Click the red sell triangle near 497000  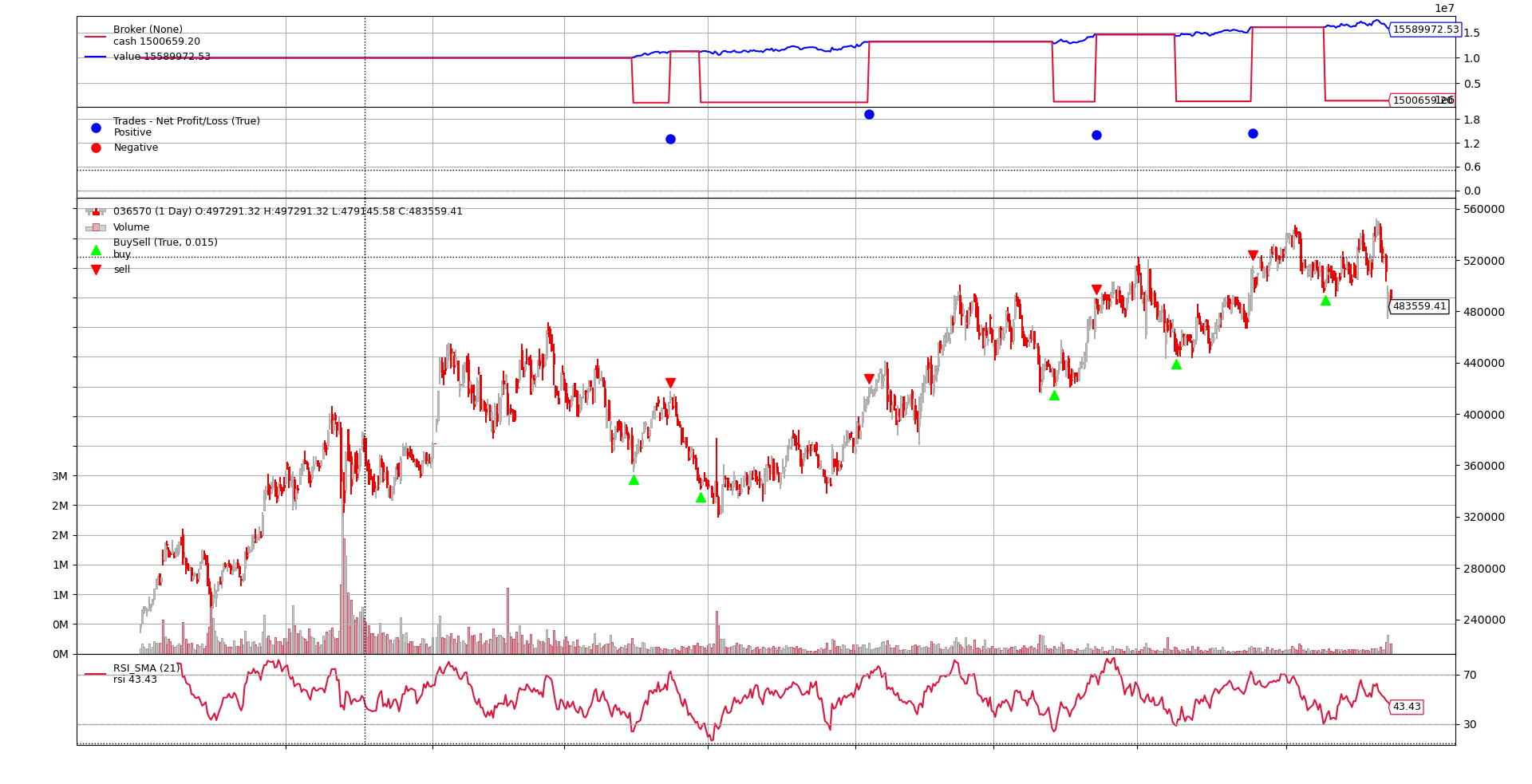(1096, 290)
